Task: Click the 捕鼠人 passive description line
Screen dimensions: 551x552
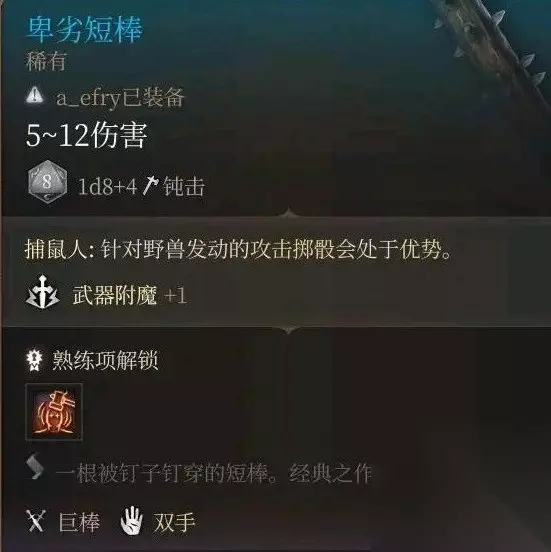Action: 238,250
